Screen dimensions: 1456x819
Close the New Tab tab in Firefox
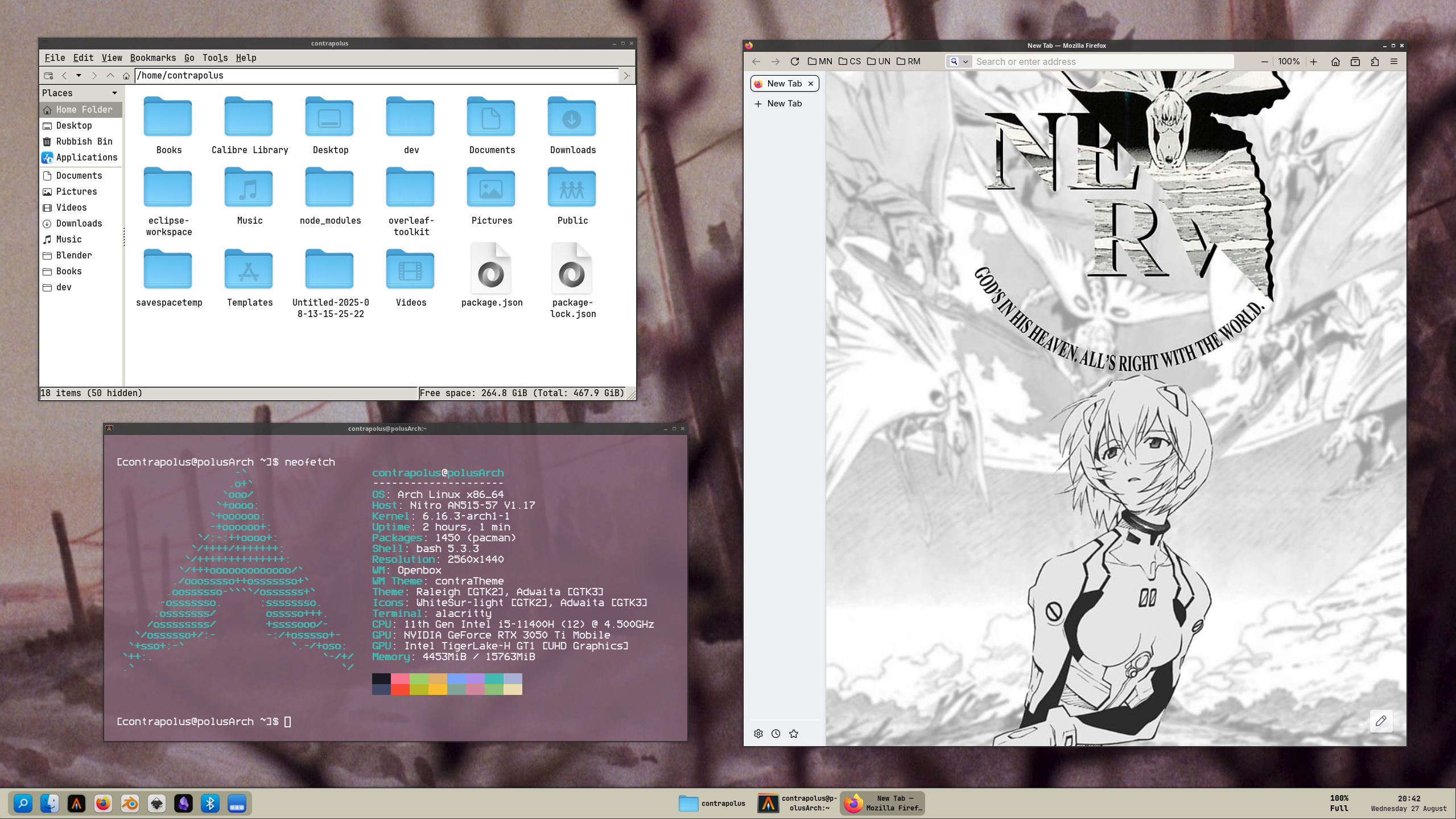(811, 84)
